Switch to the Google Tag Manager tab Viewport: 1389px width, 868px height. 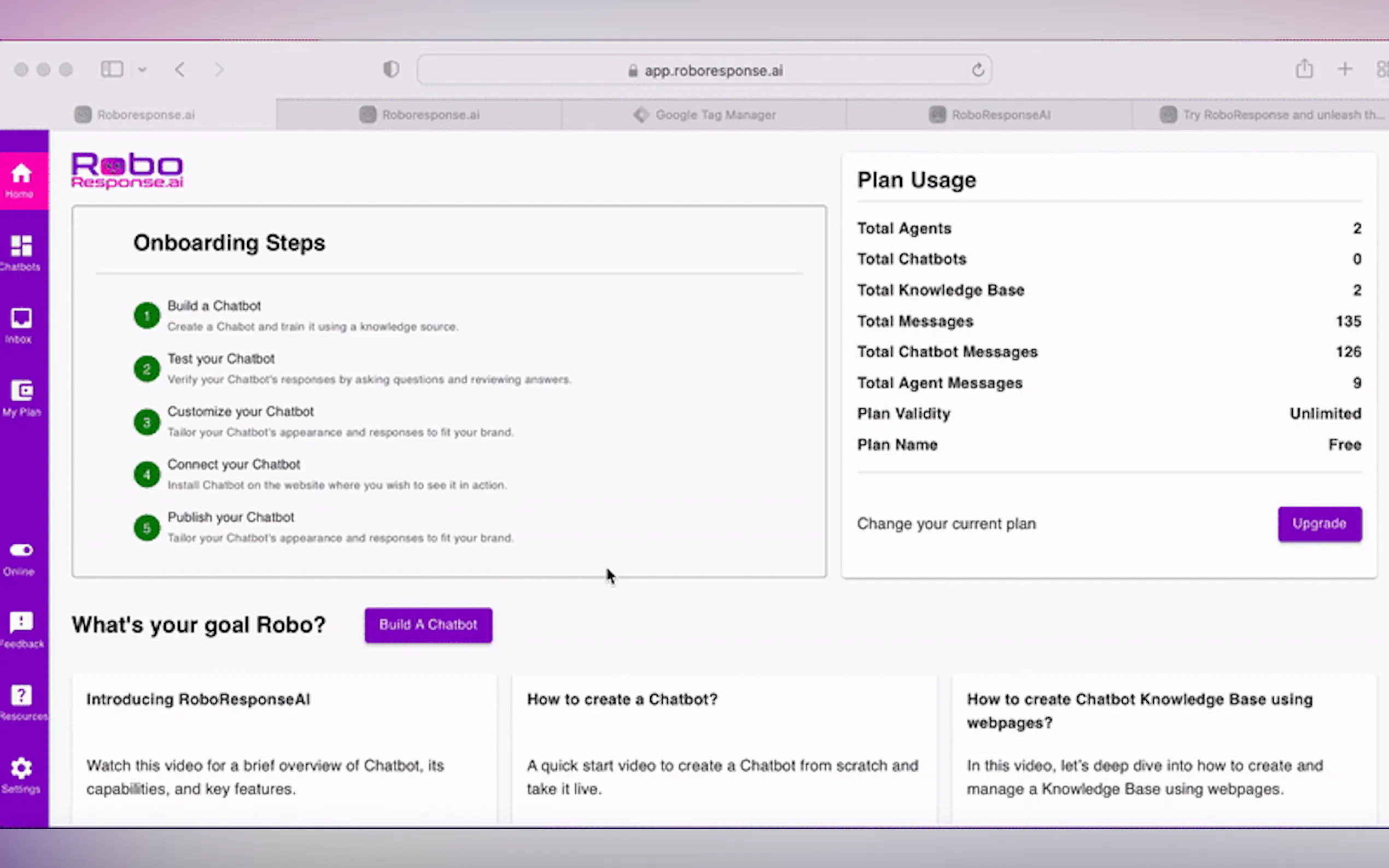coord(703,115)
